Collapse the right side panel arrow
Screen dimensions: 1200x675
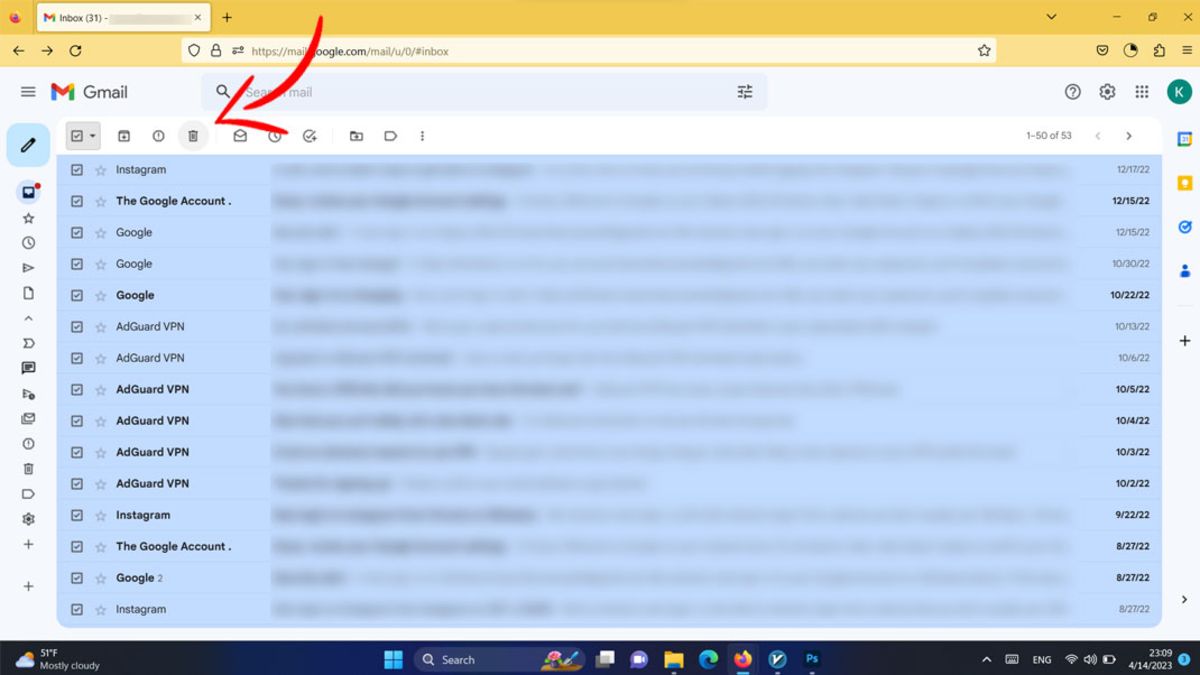coord(1185,600)
